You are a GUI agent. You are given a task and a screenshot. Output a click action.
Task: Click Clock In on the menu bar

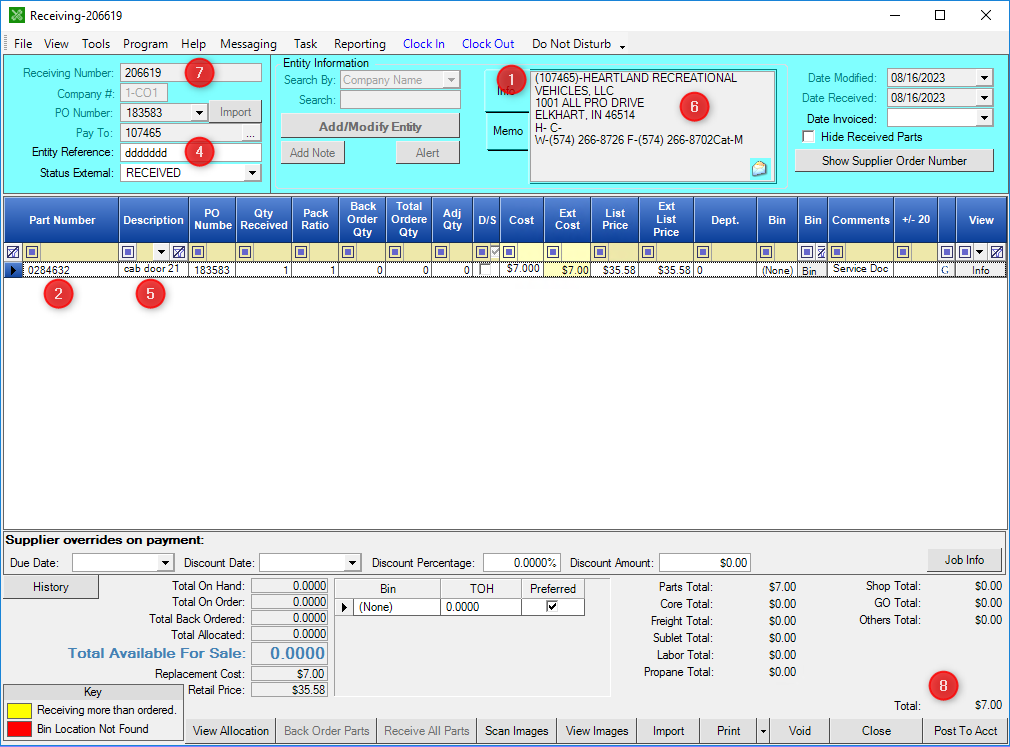(x=424, y=44)
